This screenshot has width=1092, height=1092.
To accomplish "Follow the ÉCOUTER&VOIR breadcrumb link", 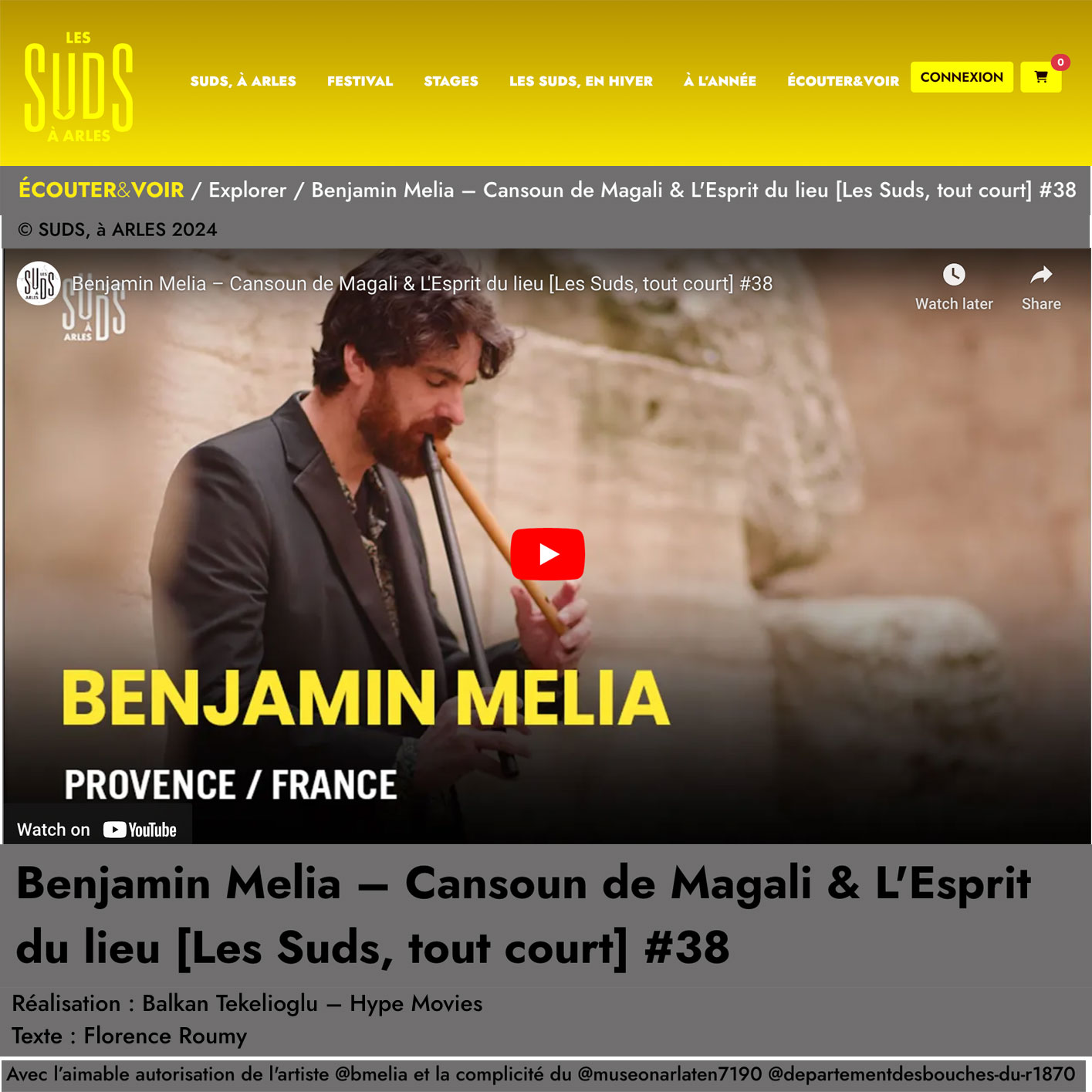I will click(x=101, y=190).
